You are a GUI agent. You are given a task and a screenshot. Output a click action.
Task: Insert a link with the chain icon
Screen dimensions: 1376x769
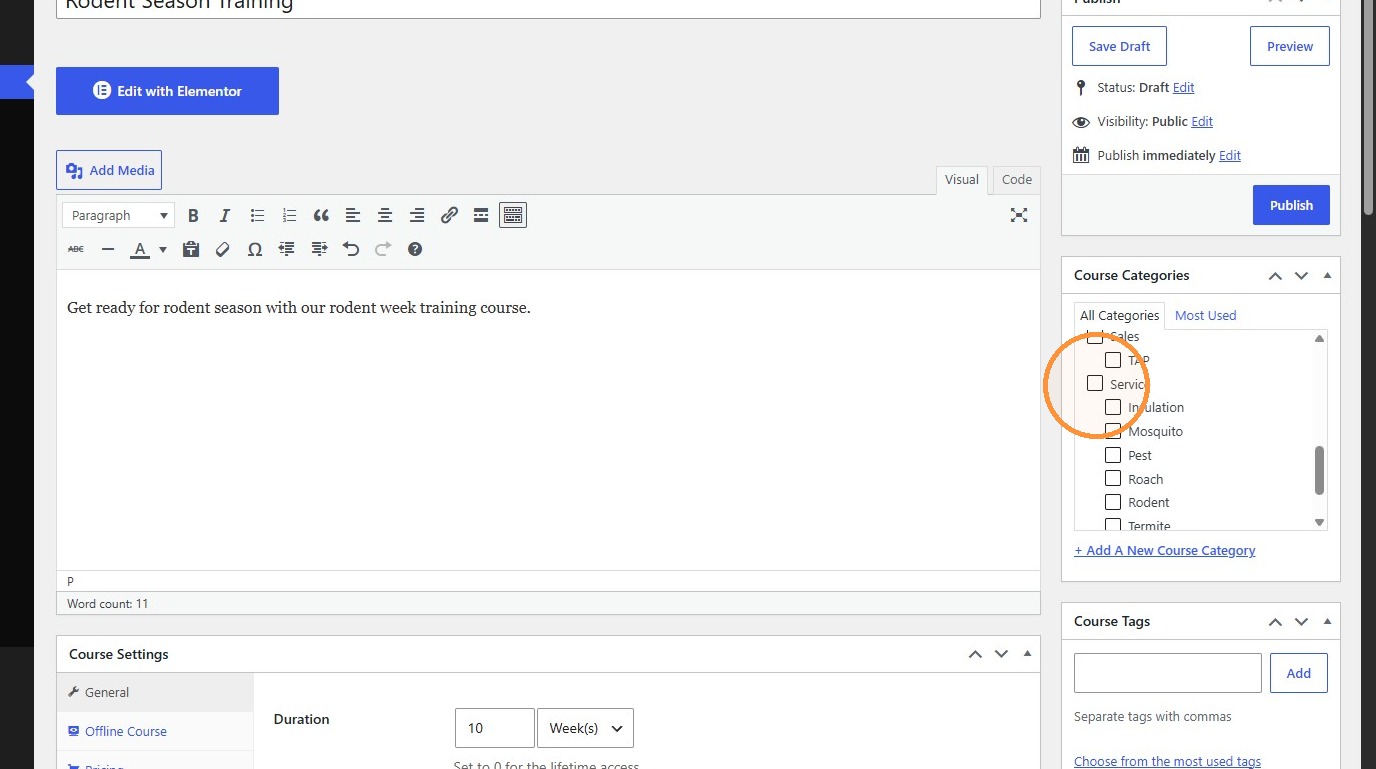click(449, 215)
